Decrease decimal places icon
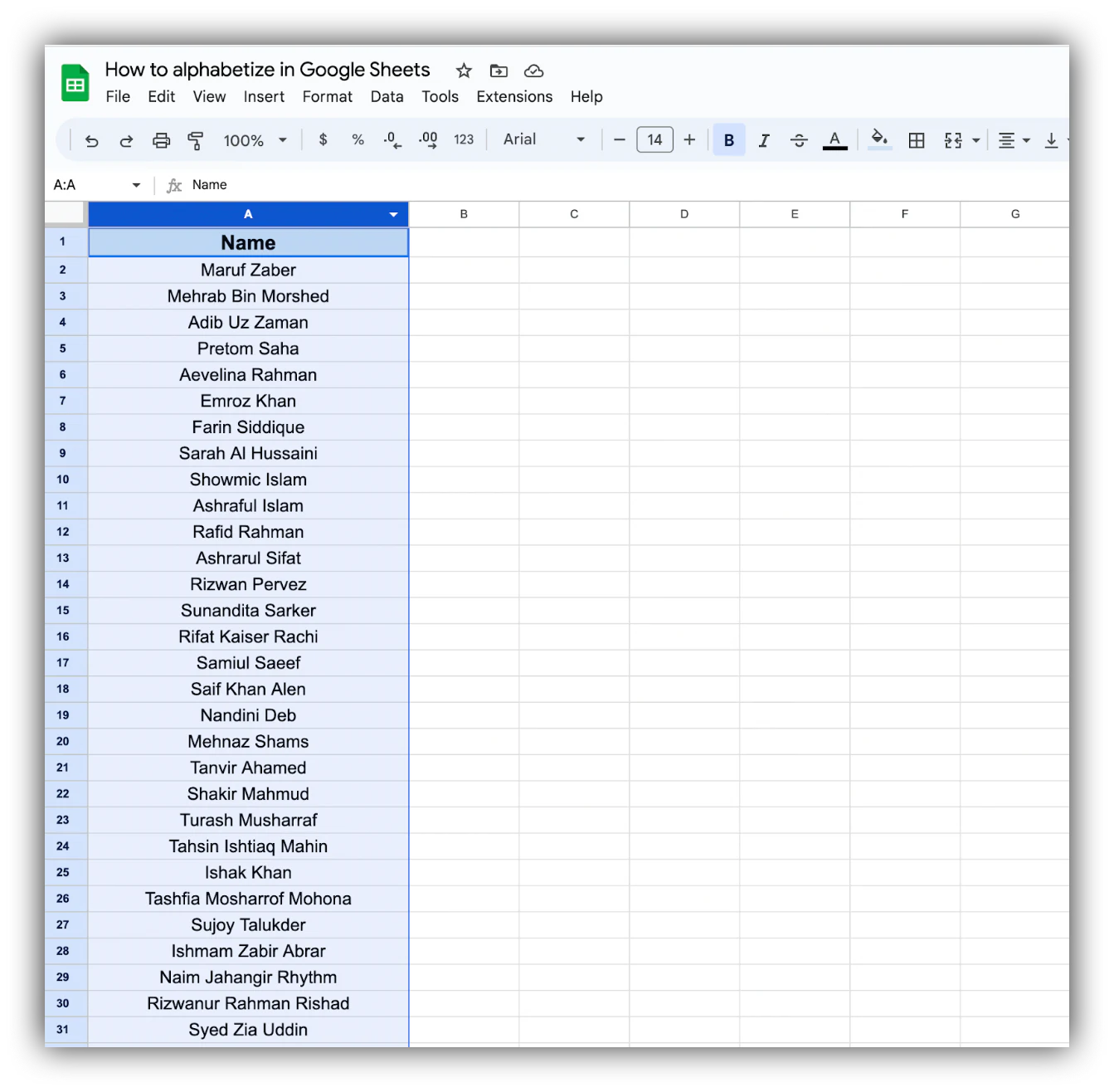The height and width of the screenshot is (1092, 1114). click(393, 139)
